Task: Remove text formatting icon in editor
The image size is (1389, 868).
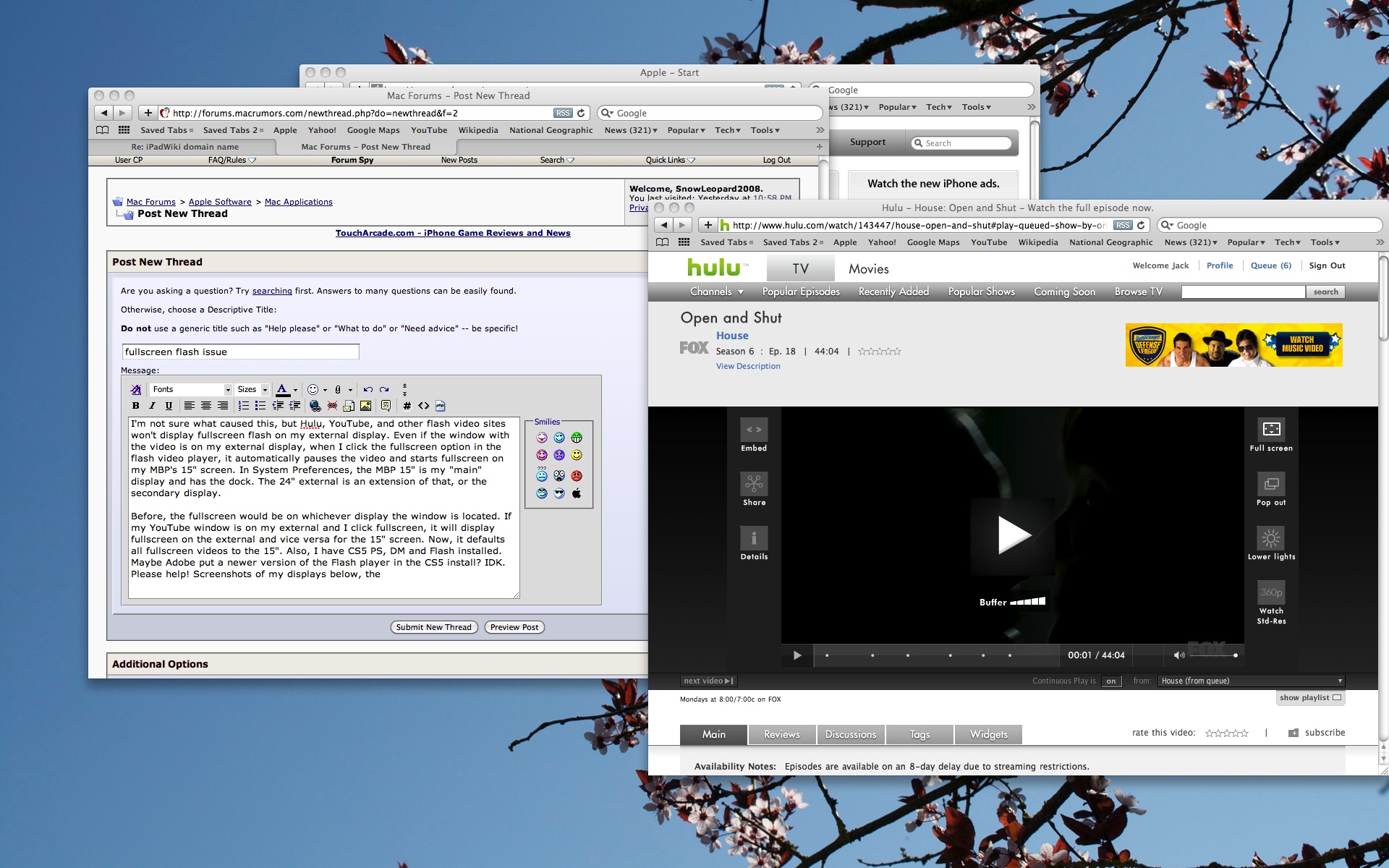Action: (x=136, y=389)
